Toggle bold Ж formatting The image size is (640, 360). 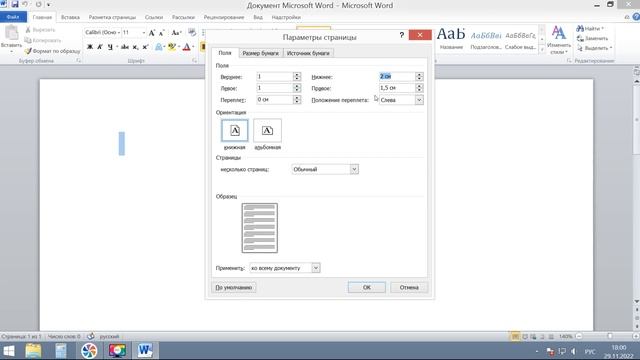[x=90, y=47]
